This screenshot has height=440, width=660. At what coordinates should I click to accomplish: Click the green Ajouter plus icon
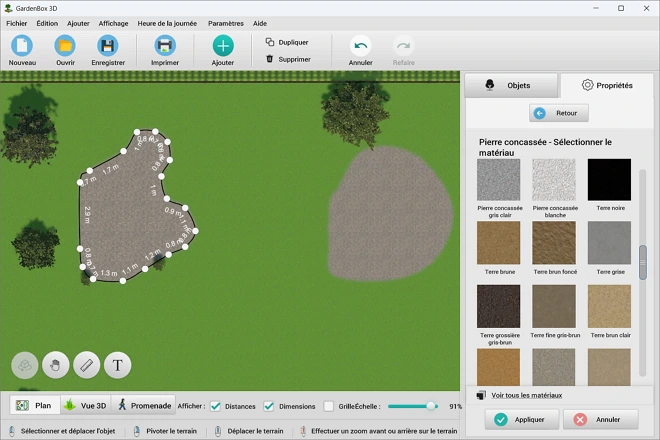[x=223, y=46]
